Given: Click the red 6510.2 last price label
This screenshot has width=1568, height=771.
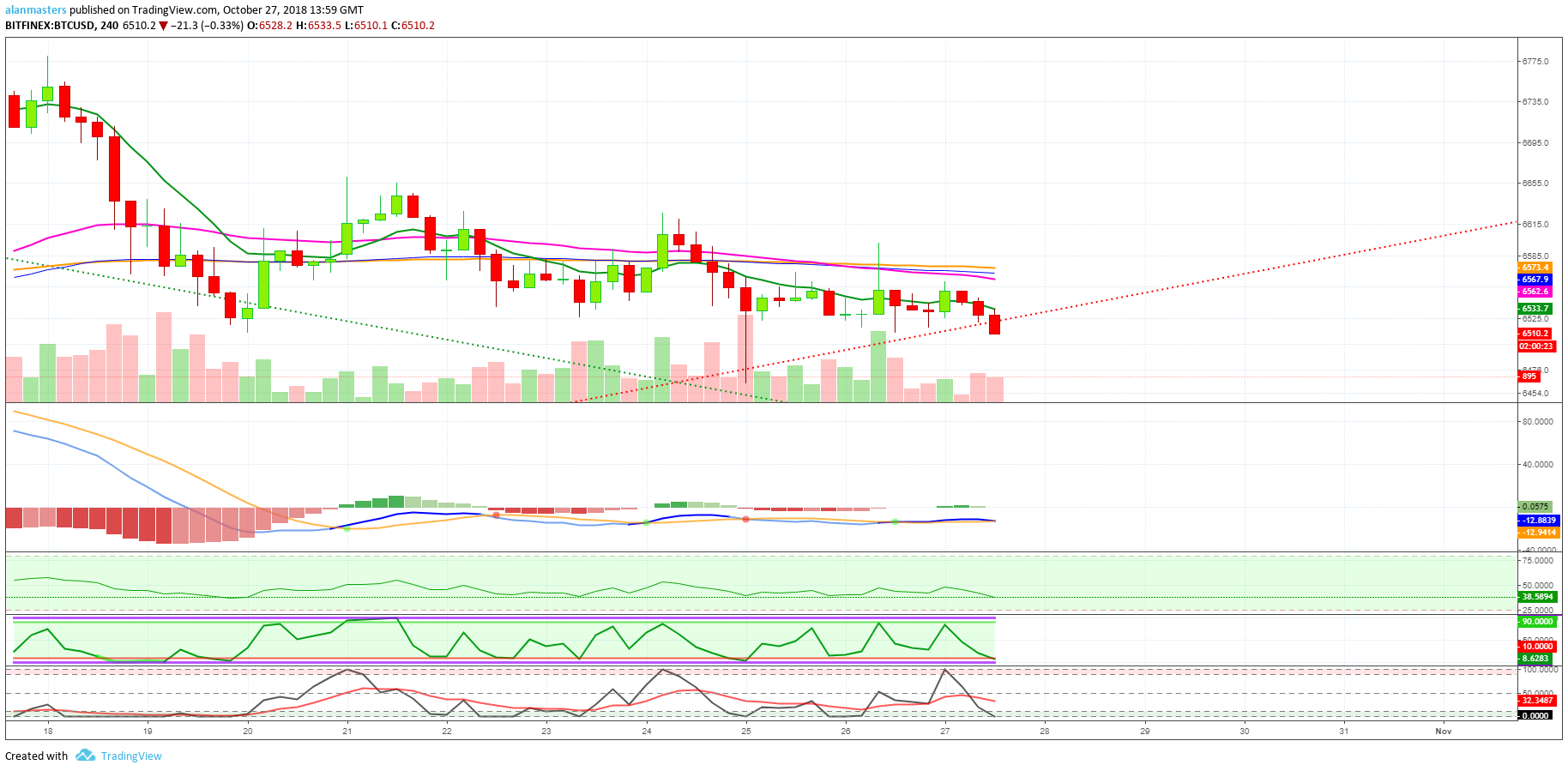Looking at the screenshot, I should [1535, 334].
